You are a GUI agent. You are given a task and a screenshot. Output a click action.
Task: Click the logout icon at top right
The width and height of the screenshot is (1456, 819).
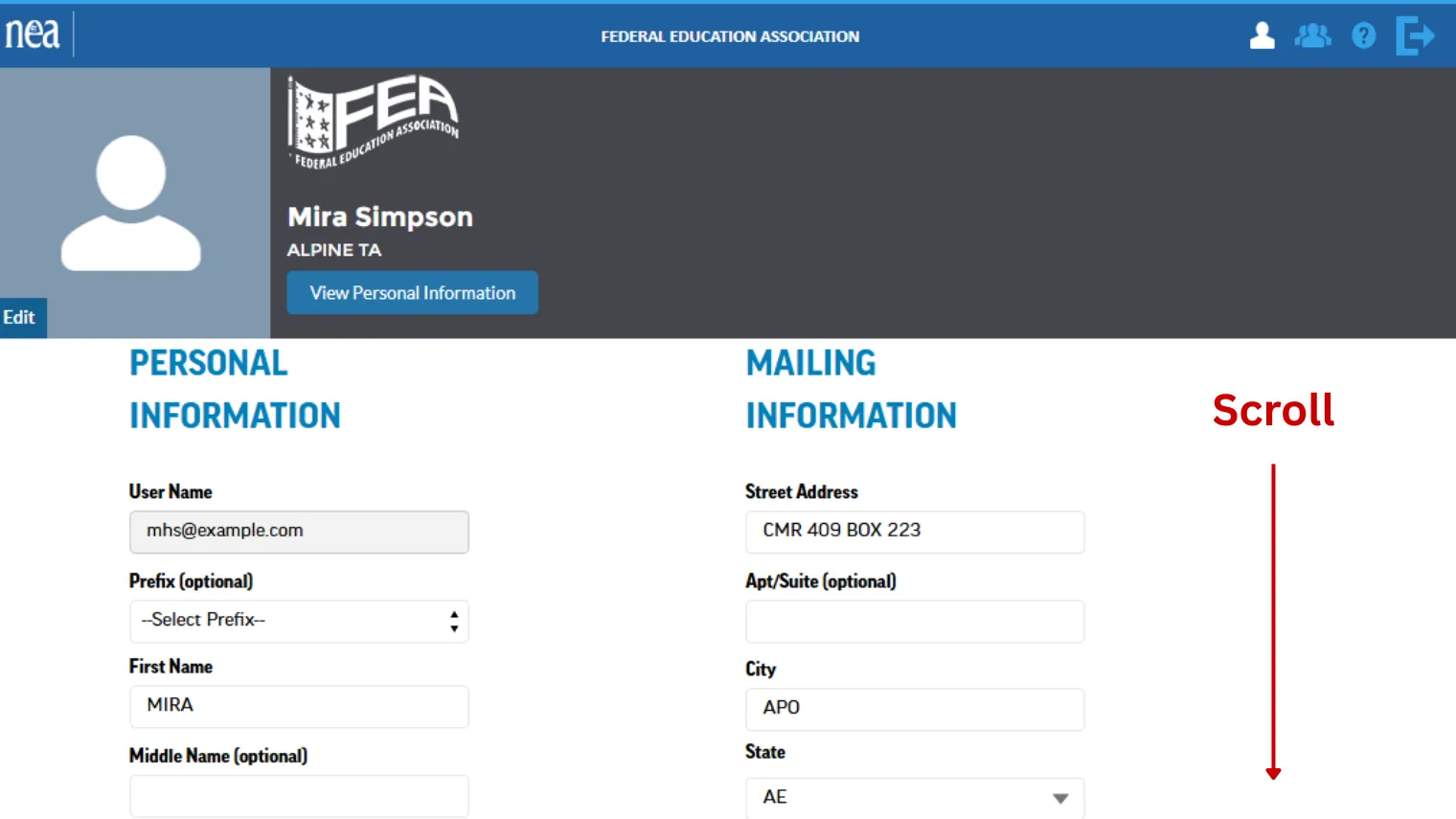[1415, 35]
